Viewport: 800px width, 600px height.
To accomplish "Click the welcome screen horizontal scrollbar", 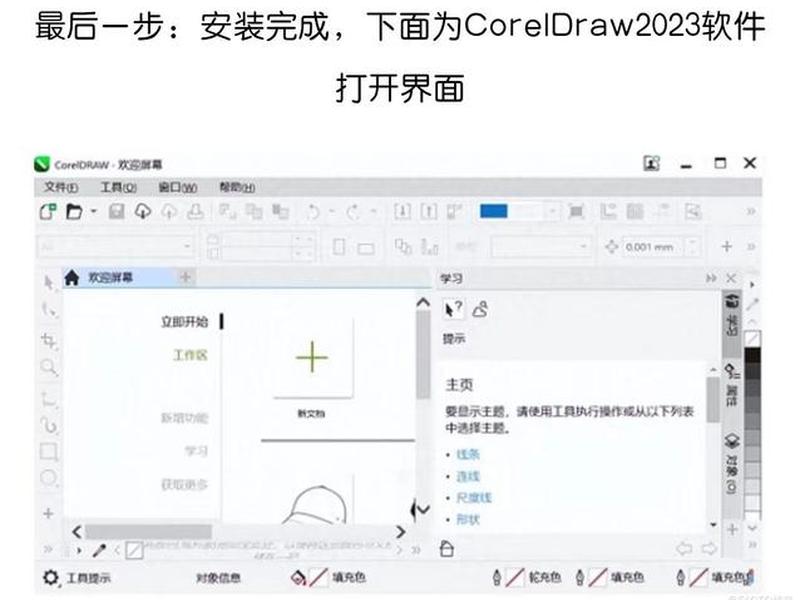I will 148,532.
